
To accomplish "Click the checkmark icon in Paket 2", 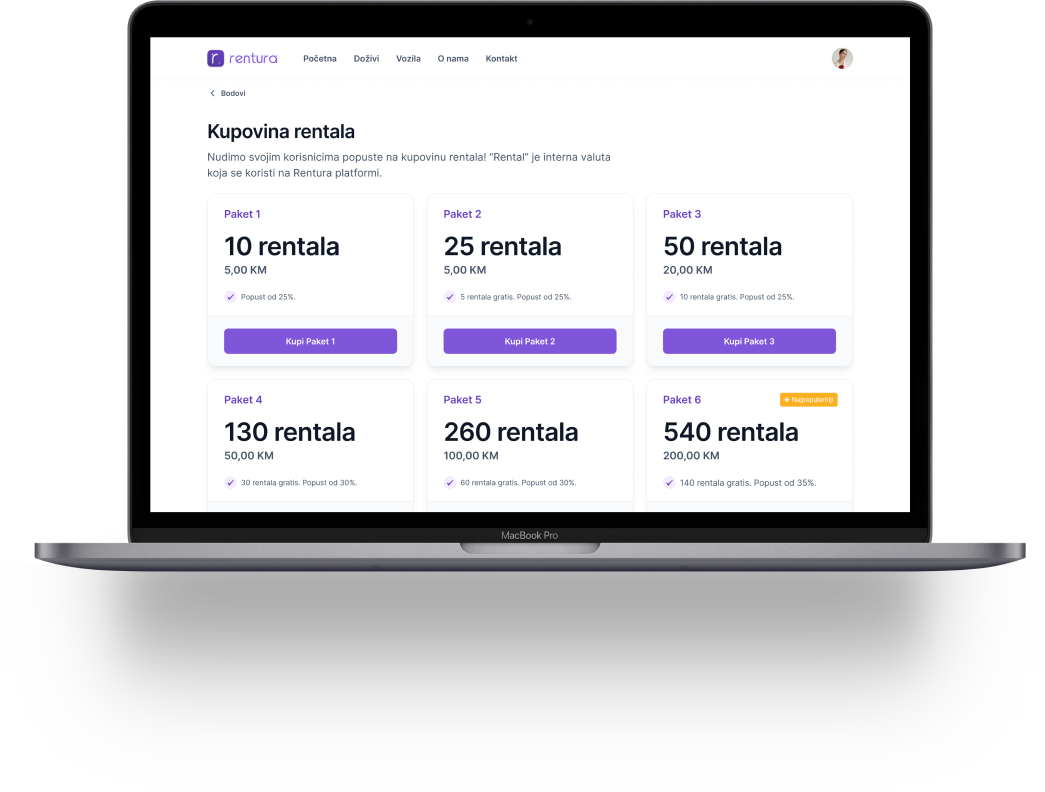I will click(x=450, y=297).
